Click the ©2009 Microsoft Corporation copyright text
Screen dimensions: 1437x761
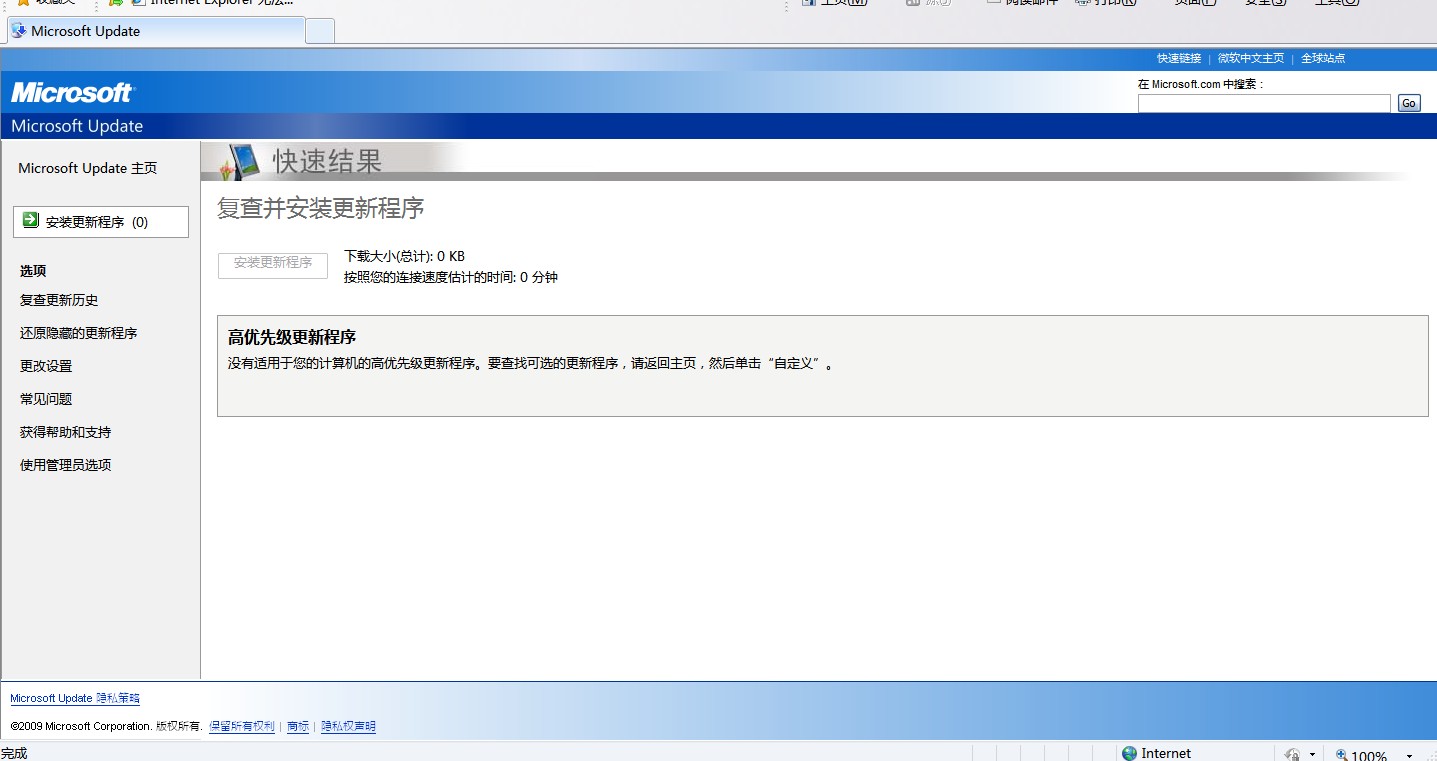(x=107, y=726)
